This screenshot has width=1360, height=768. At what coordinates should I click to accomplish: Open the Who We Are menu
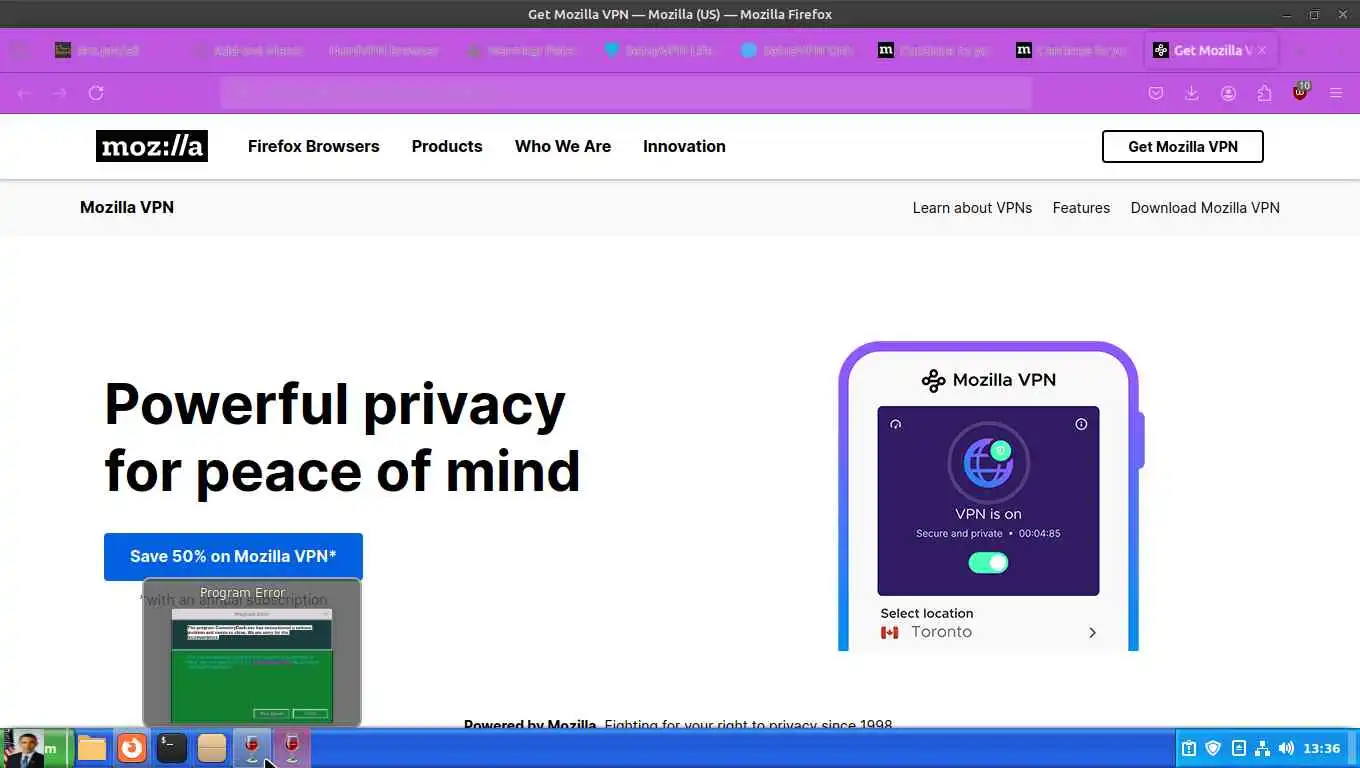[563, 146]
